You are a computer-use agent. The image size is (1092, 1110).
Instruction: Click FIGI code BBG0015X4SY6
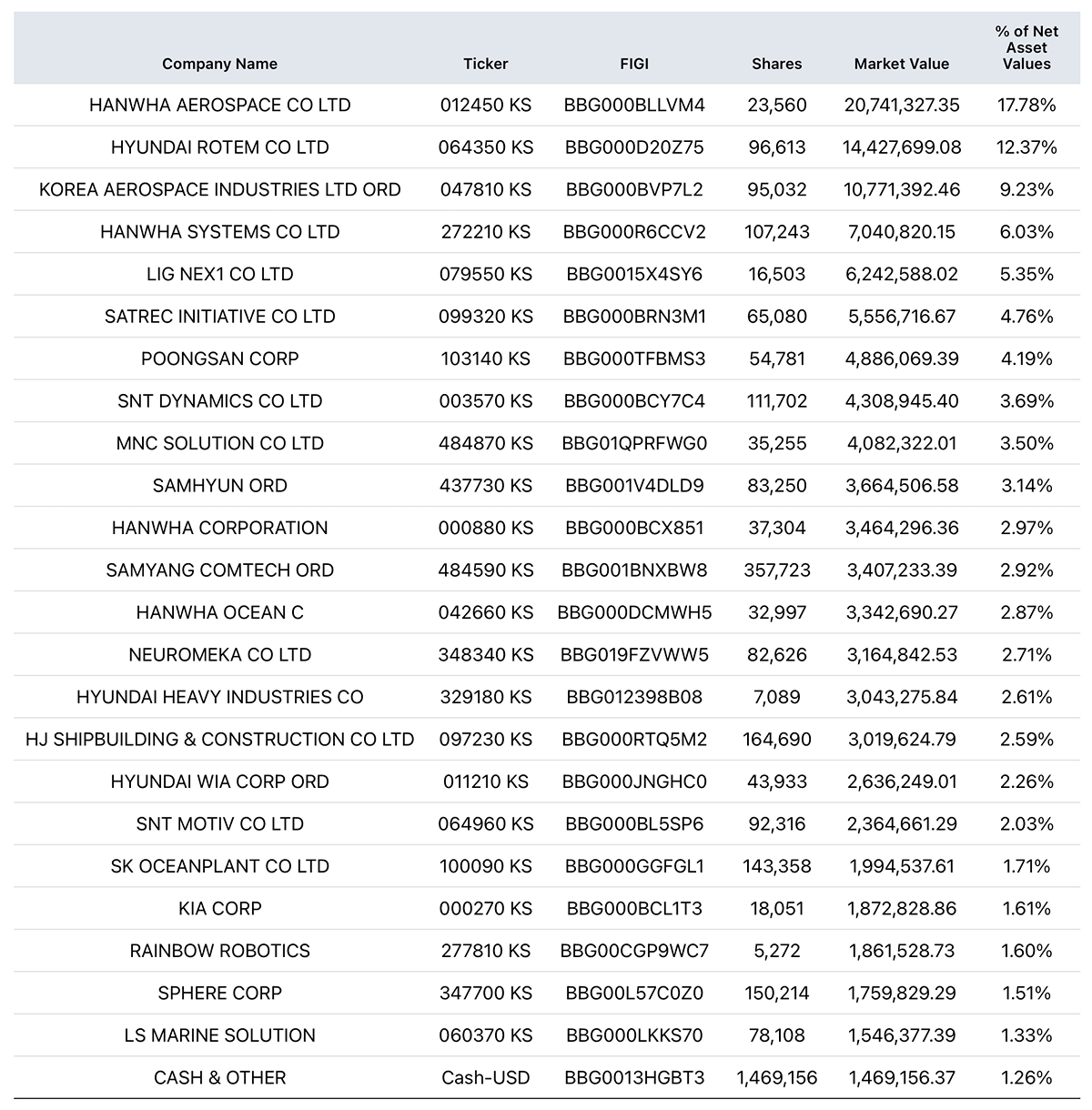633,275
